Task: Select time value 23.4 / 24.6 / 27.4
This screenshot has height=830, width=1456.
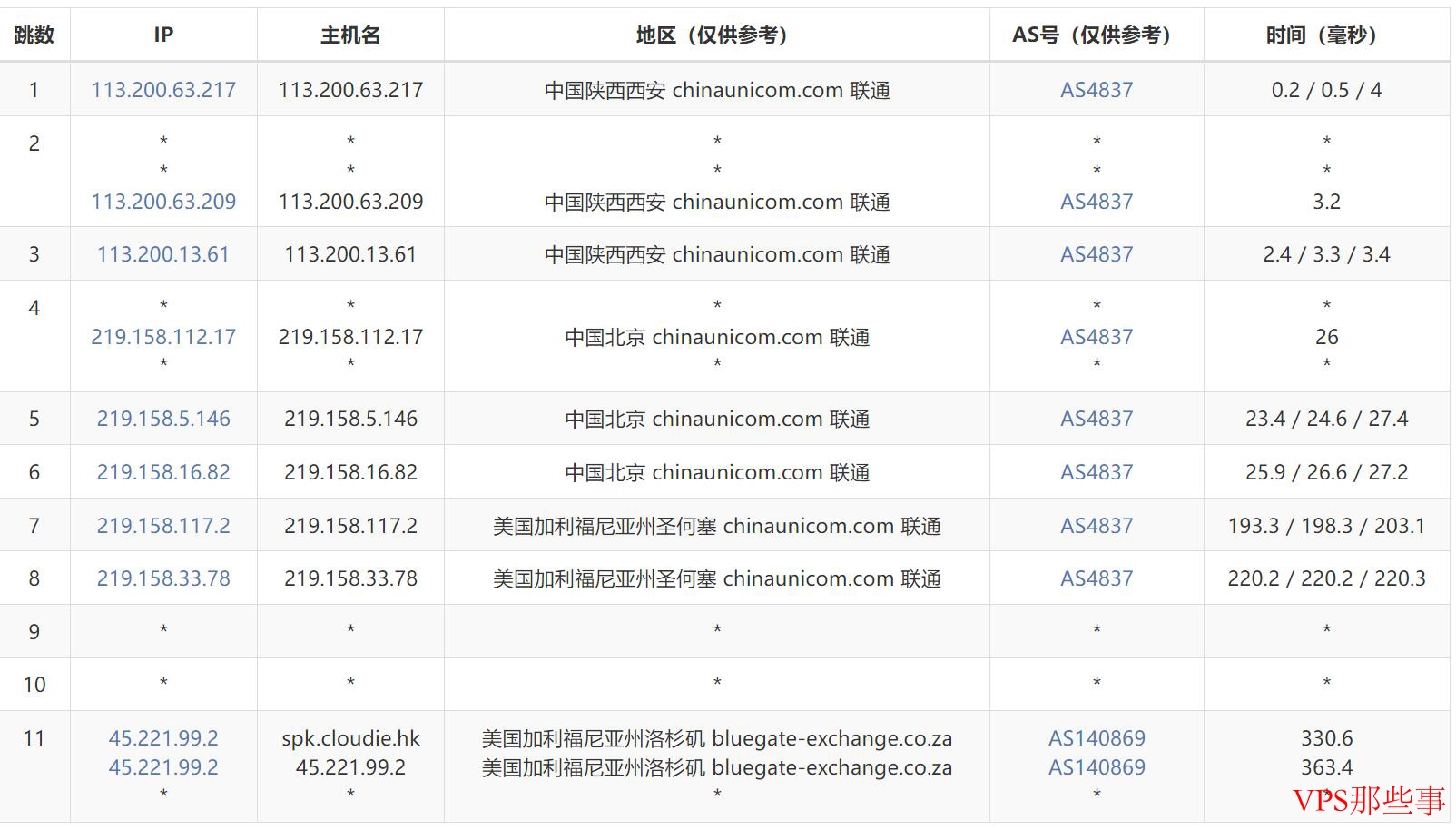Action: pyautogui.click(x=1326, y=419)
